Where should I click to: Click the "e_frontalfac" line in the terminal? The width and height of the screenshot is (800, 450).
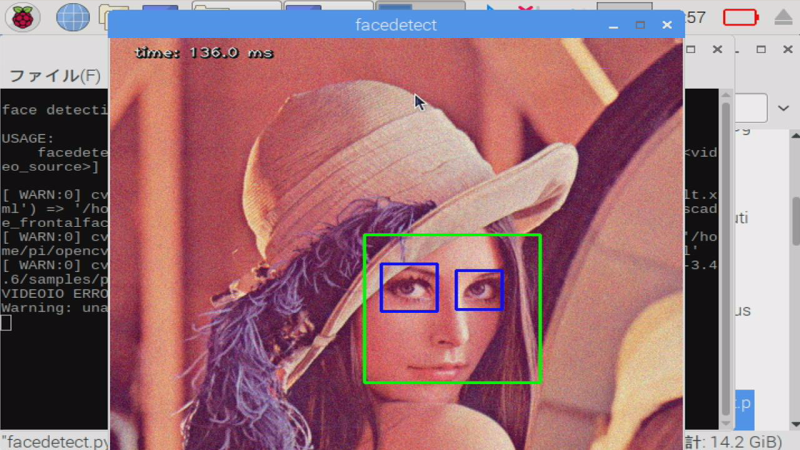coord(55,223)
